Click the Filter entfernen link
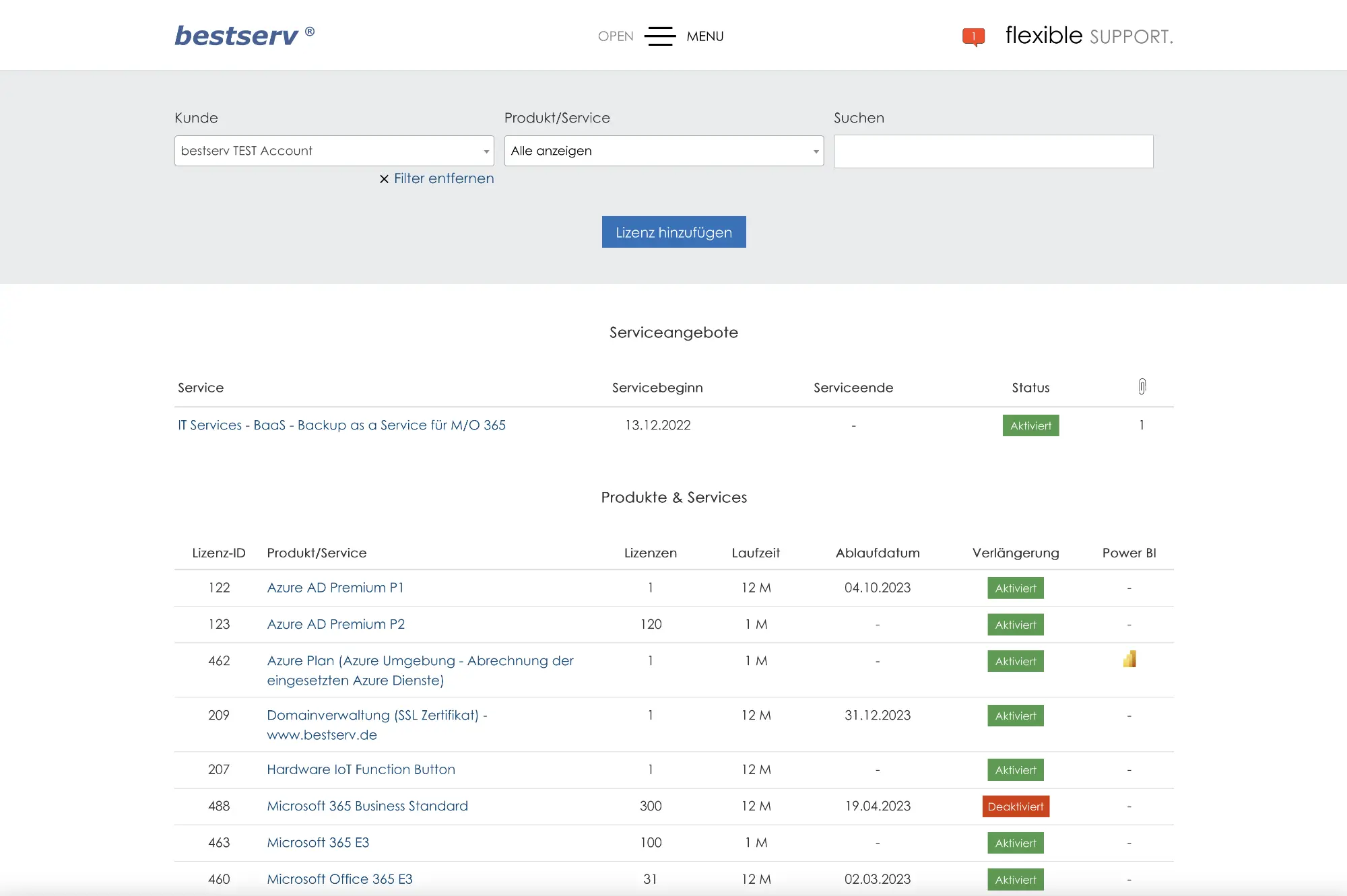 (444, 178)
